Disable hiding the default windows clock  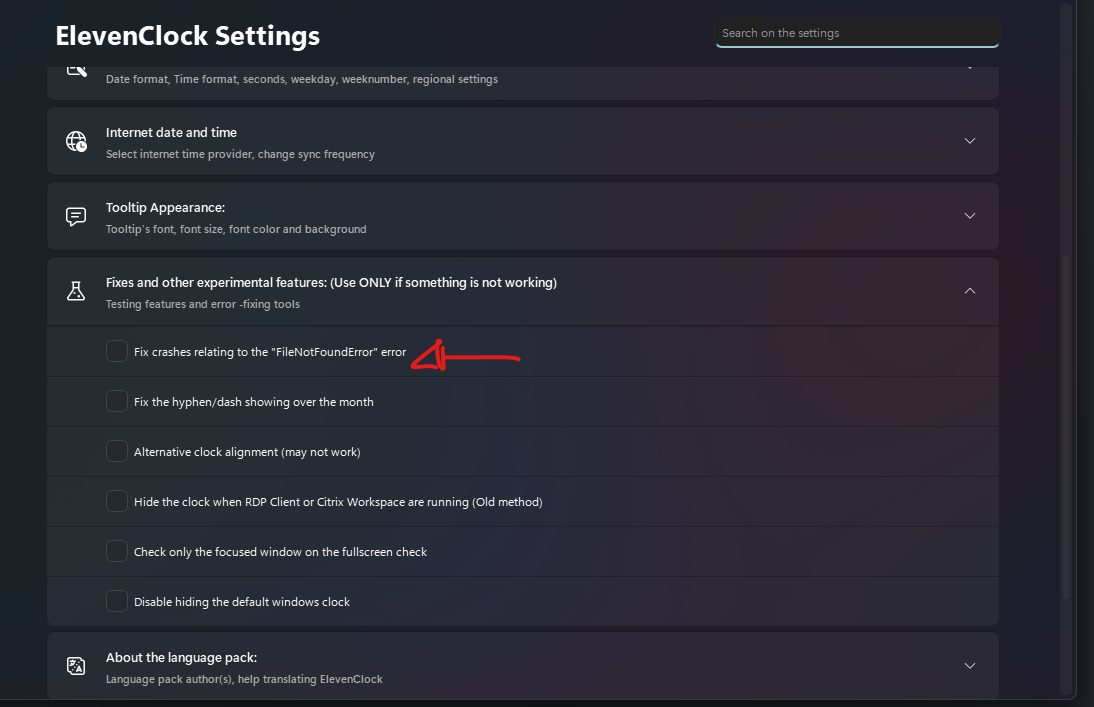click(x=117, y=600)
